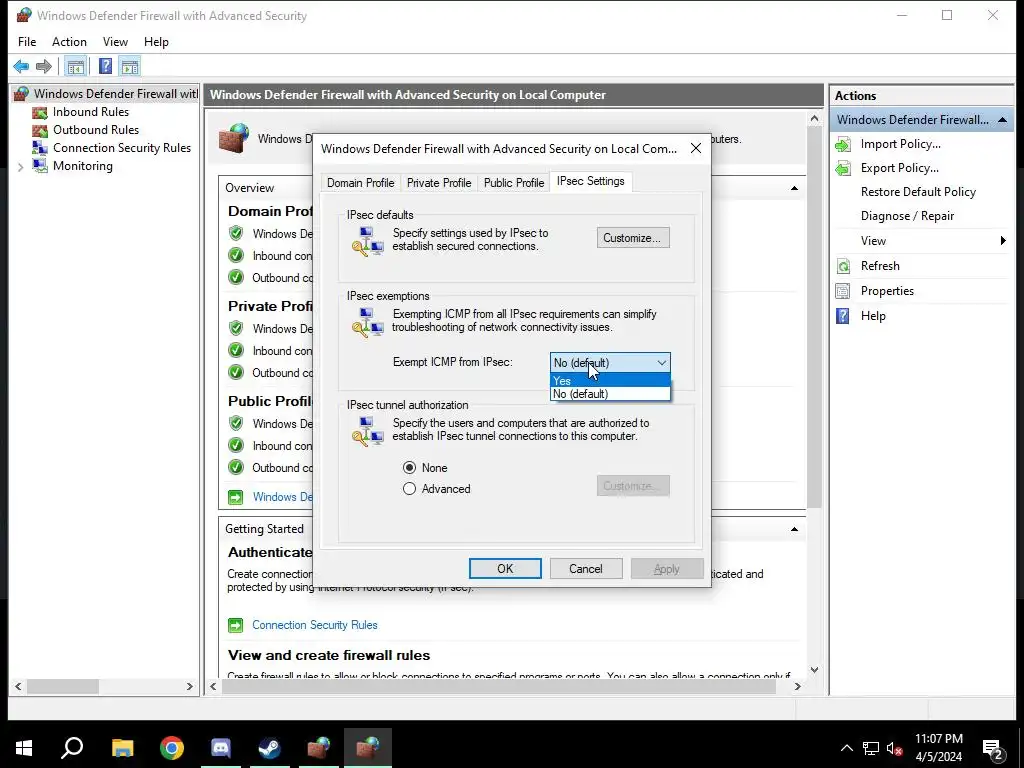The image size is (1024, 768).
Task: Click the taskbar search magnifier
Action: point(72,747)
